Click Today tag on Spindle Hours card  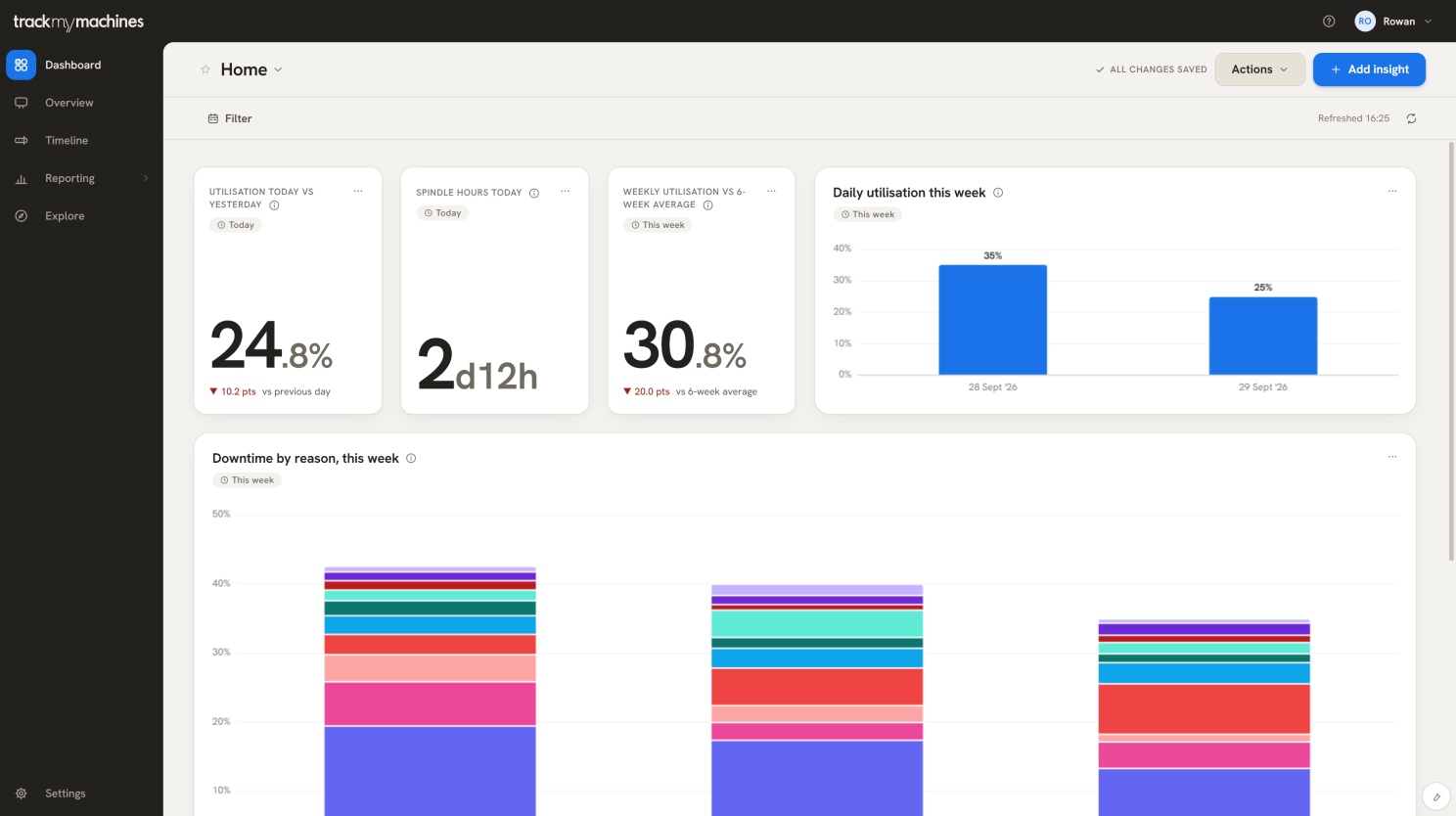click(x=442, y=212)
